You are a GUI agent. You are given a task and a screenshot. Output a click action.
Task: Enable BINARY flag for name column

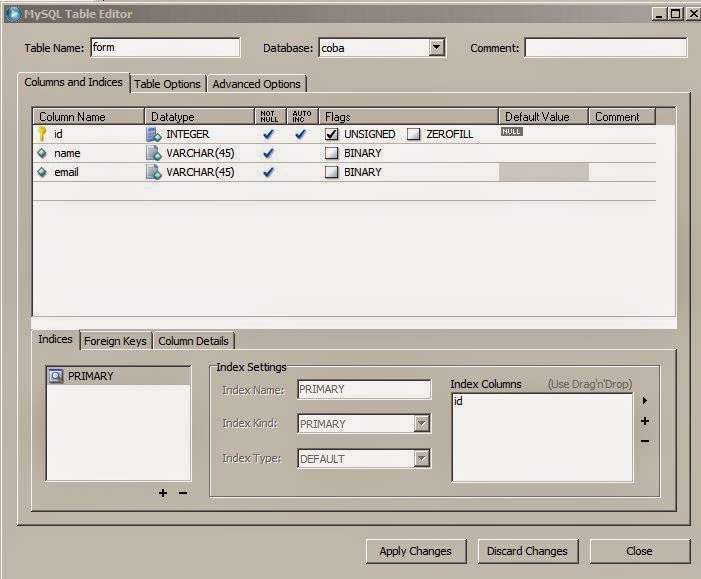(331, 153)
